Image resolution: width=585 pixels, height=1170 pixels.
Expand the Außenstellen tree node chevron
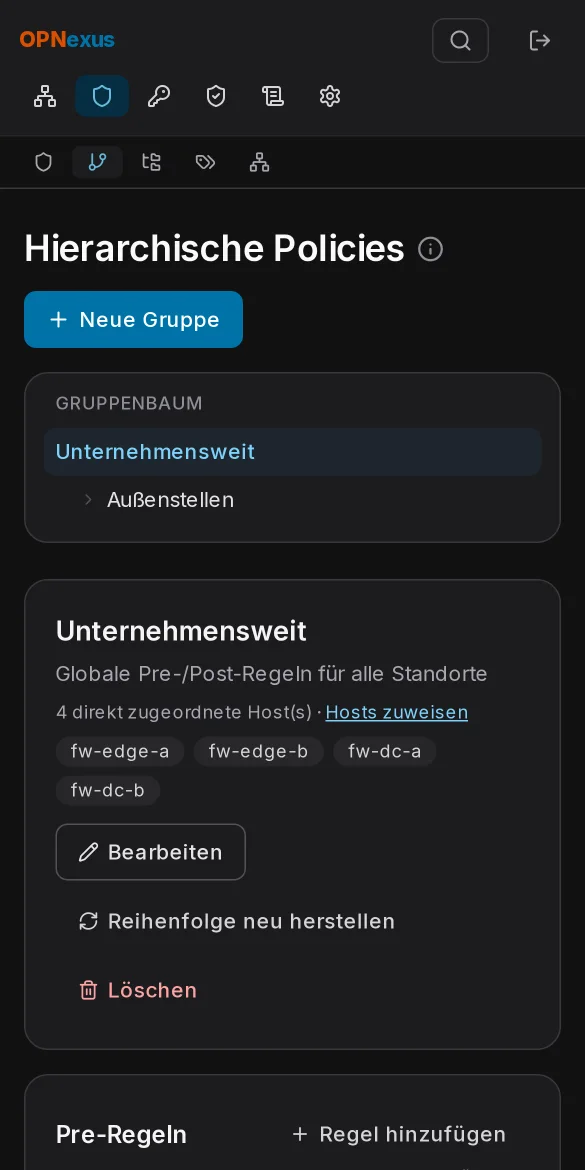88,499
